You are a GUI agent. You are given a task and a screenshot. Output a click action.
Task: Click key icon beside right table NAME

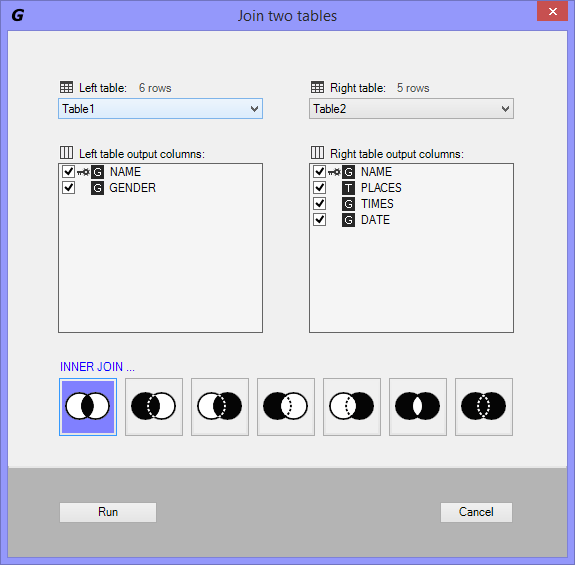coord(334,172)
